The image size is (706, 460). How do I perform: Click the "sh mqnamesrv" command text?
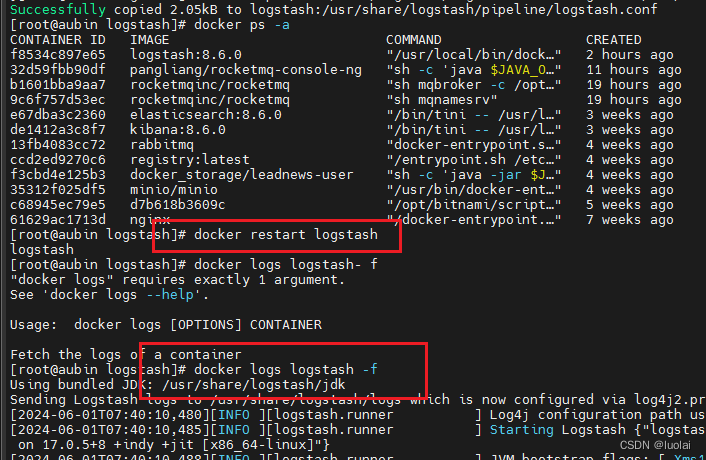[x=442, y=100]
